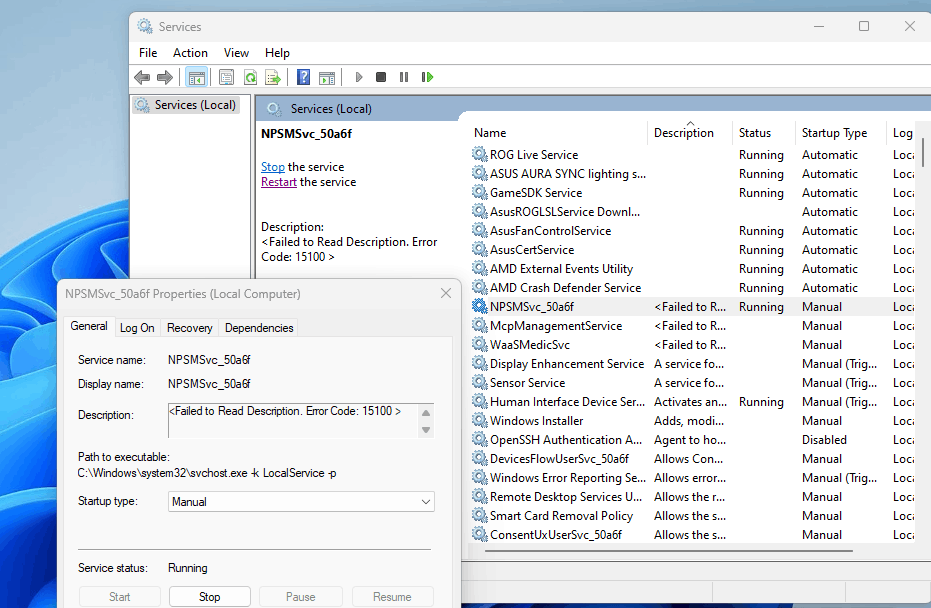Click the Export List toolbar icon
931x608 pixels.
[x=273, y=77]
